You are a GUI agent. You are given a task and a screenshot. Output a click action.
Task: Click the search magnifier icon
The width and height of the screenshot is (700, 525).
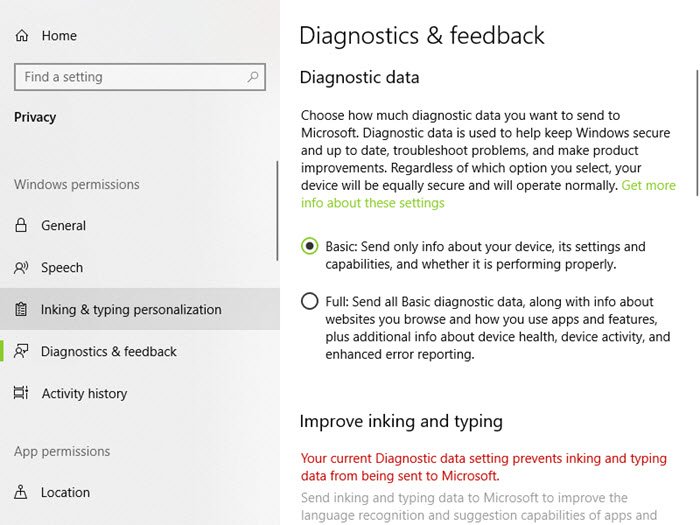[x=254, y=77]
